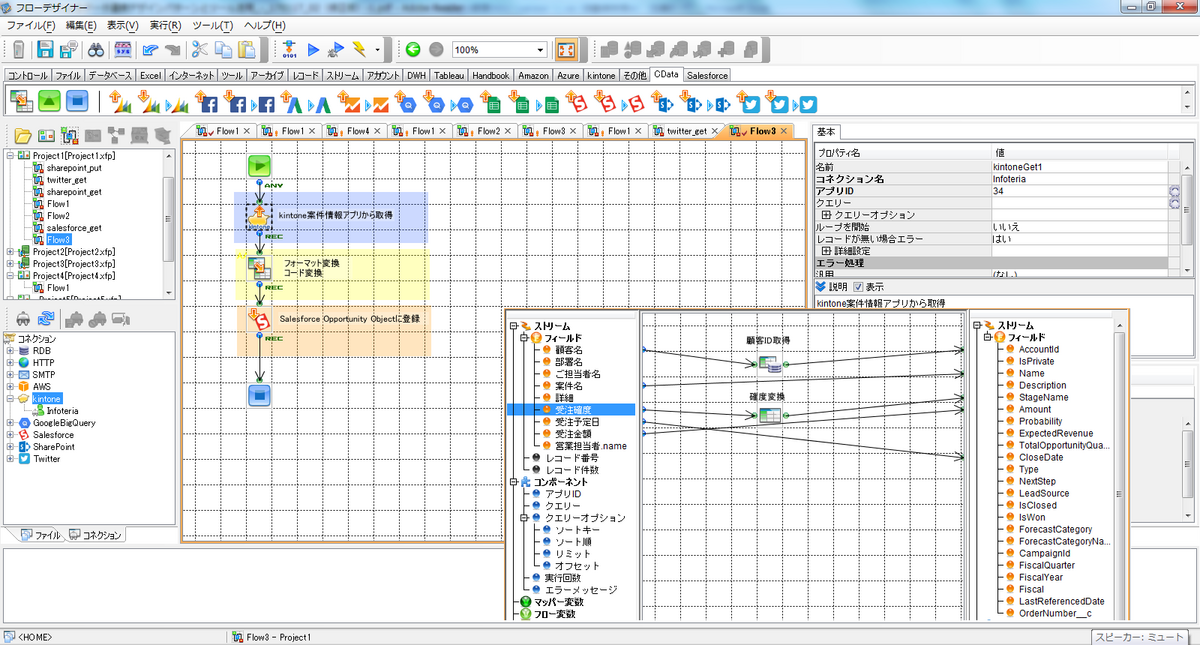
Task: Select the Salesforce component node on canvas
Action: pos(260,320)
